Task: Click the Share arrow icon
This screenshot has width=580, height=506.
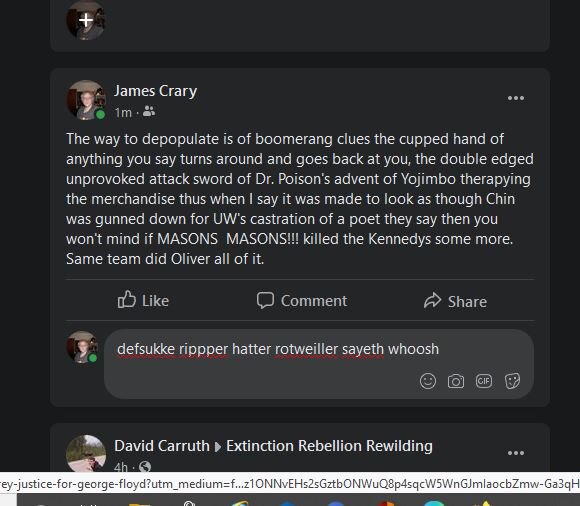Action: click(432, 300)
